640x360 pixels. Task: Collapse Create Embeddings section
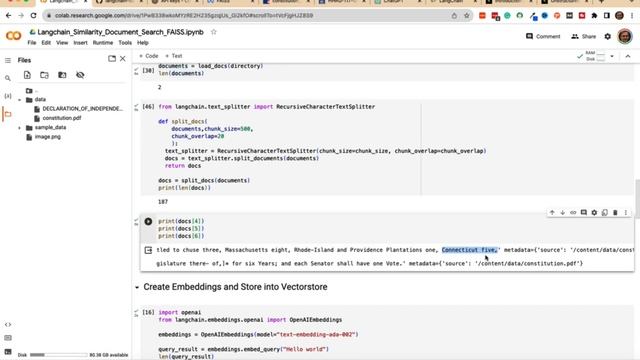tap(137, 287)
